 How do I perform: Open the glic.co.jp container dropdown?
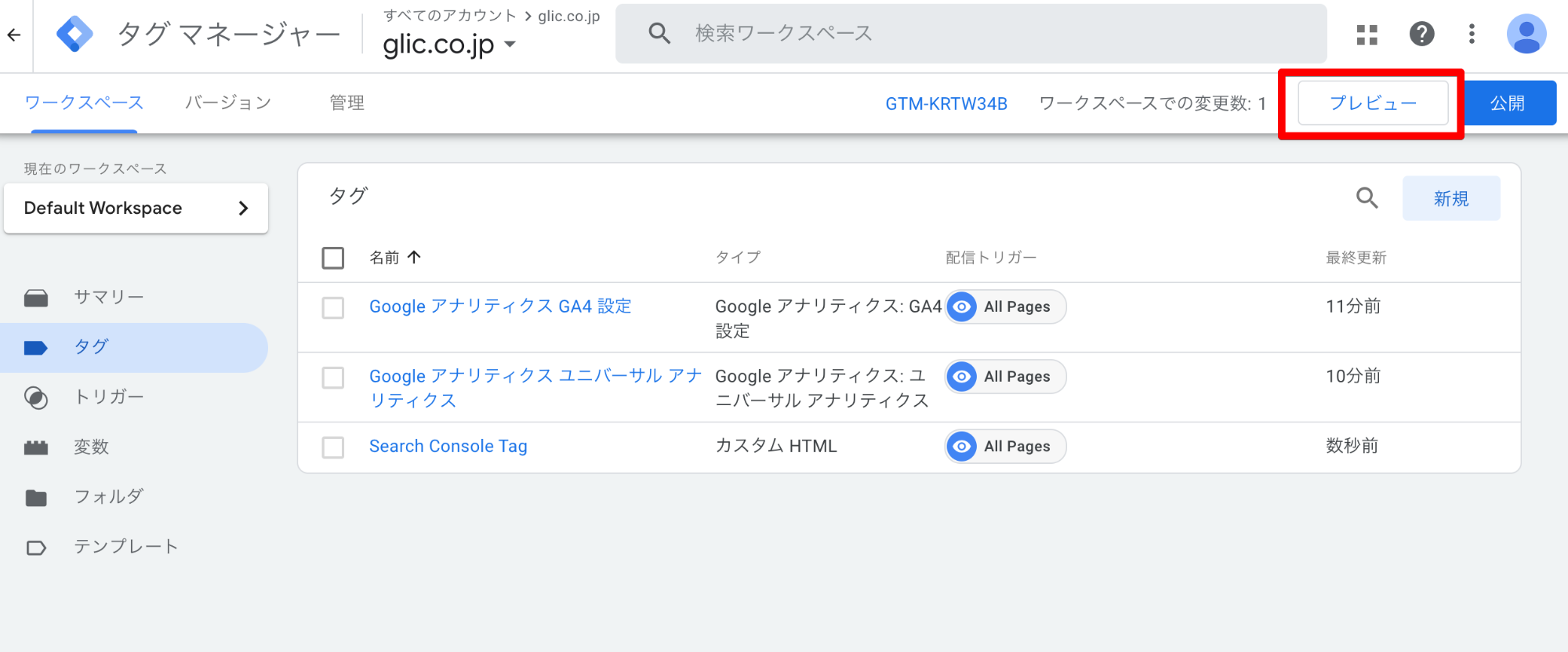tap(449, 44)
